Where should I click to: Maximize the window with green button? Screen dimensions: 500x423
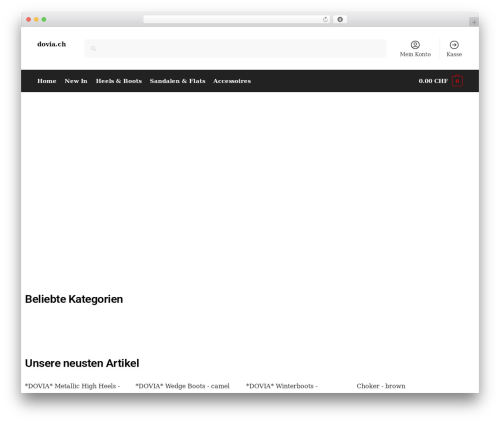point(44,19)
